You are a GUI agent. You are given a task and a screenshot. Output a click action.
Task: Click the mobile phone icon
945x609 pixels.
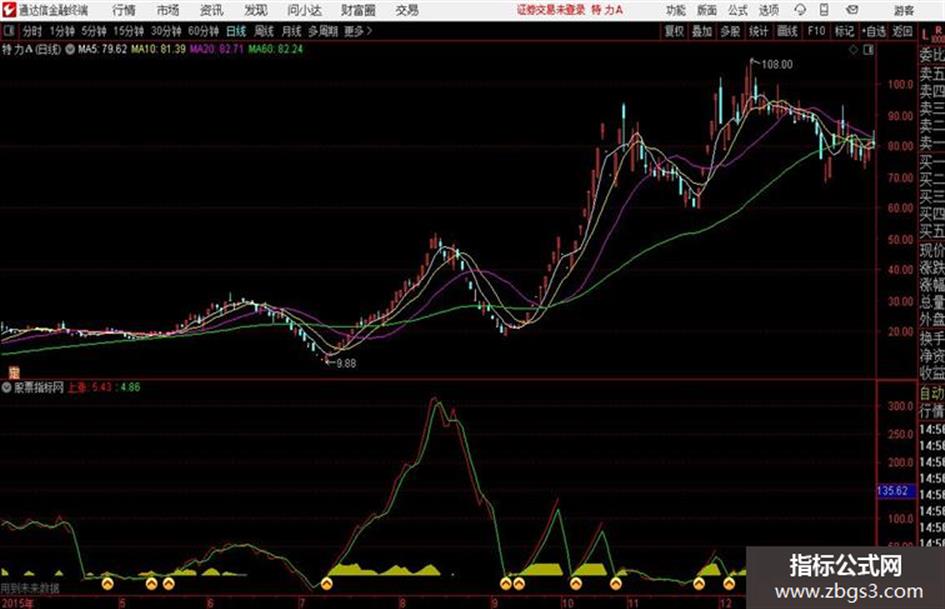click(824, 10)
